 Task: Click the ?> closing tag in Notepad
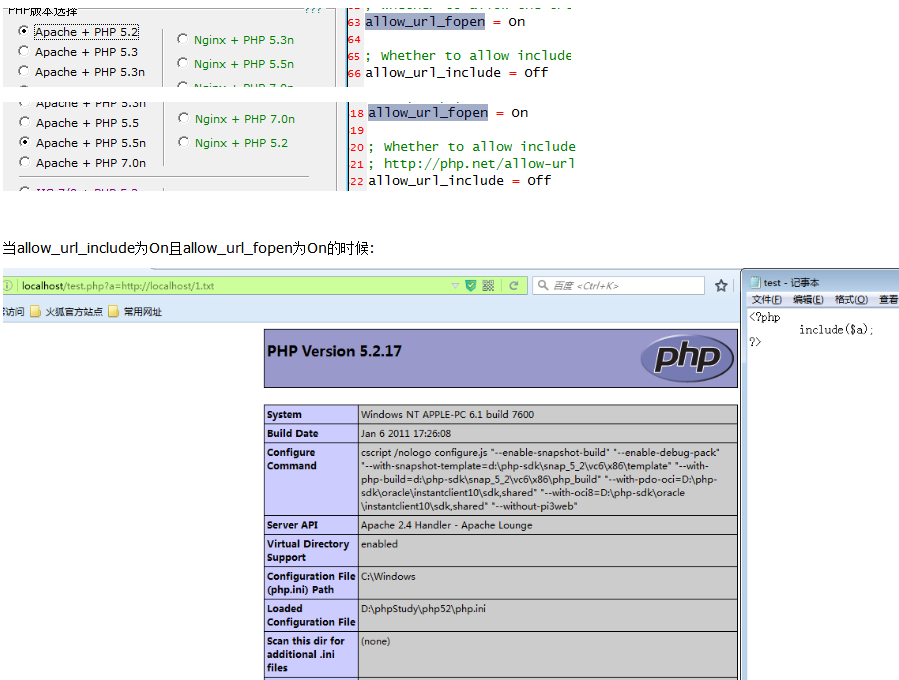coord(755,342)
